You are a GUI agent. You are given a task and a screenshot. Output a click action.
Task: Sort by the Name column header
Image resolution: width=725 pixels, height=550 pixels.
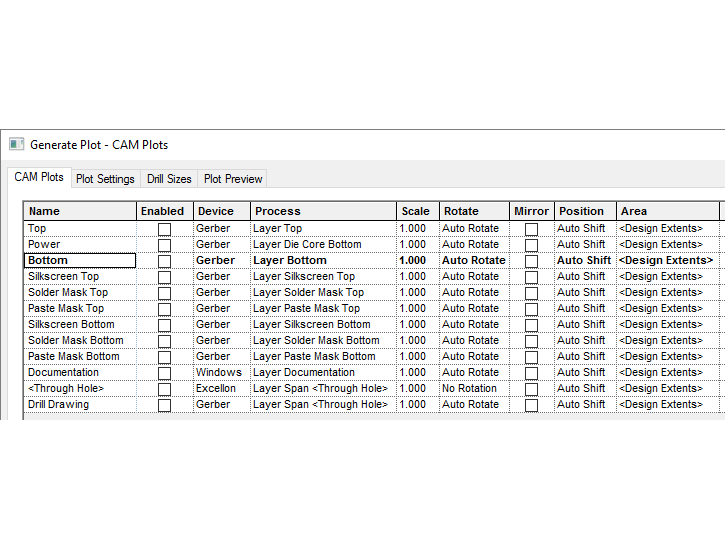(x=80, y=211)
